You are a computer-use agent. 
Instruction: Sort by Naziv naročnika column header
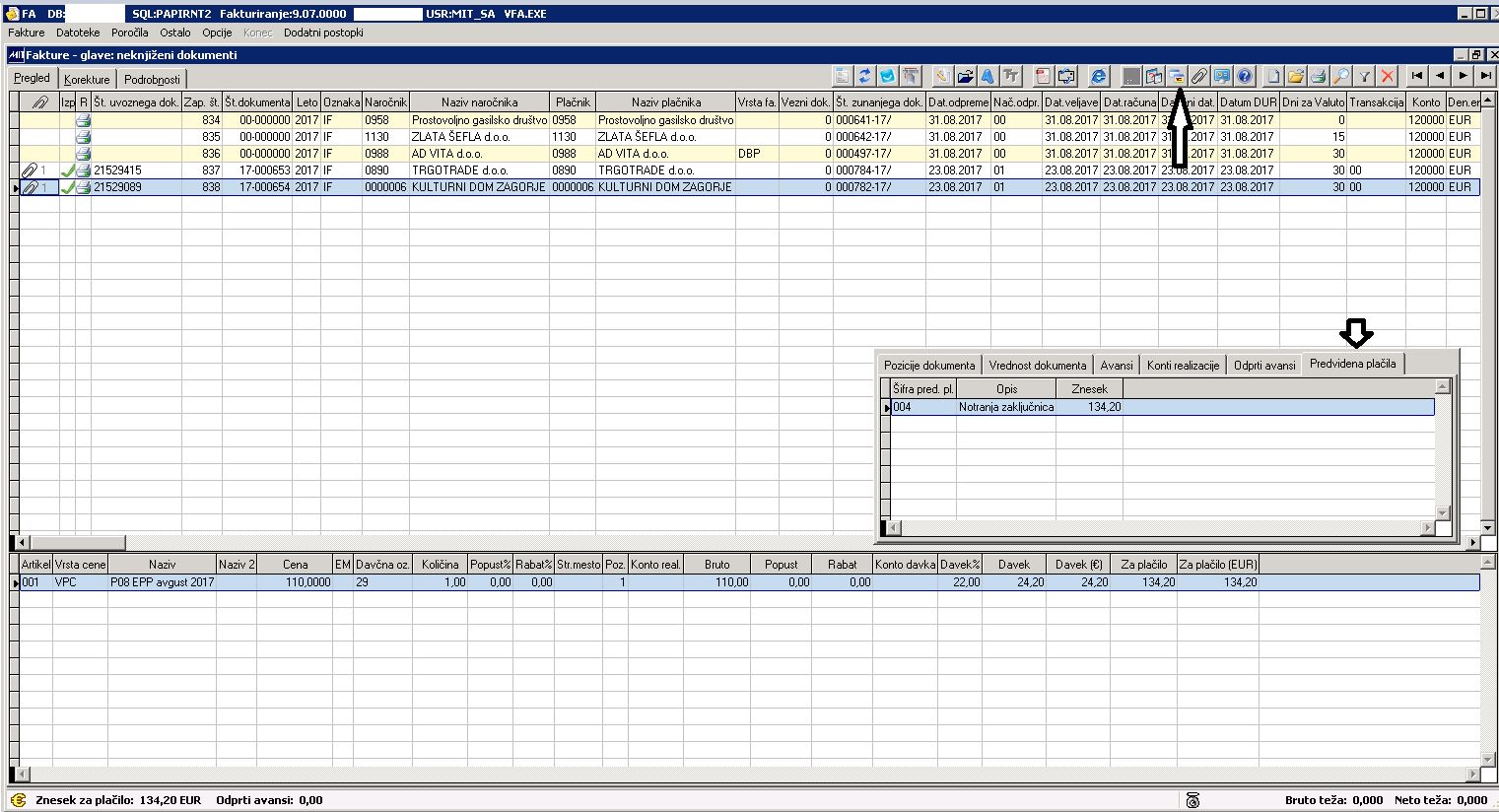(x=479, y=102)
